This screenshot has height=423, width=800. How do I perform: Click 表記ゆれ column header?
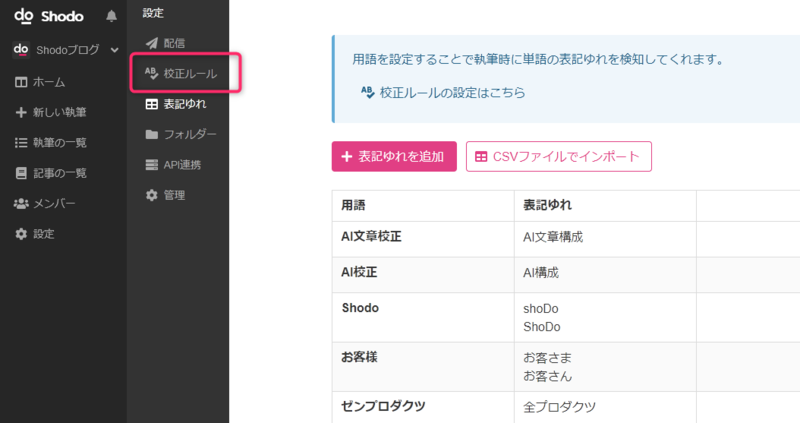coord(605,206)
